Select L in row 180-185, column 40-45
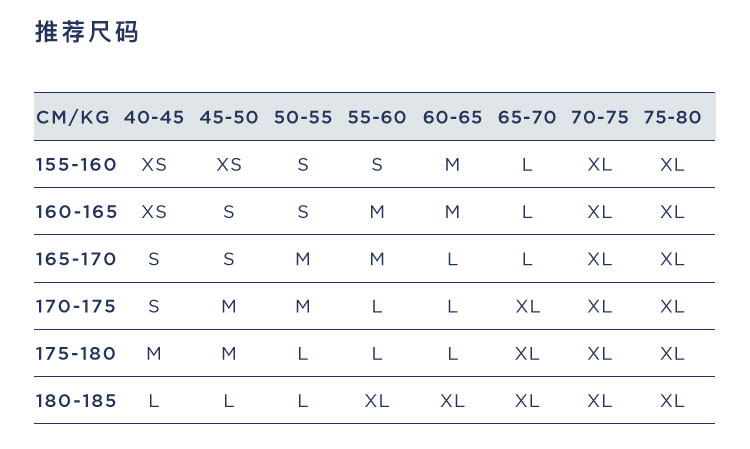The image size is (750, 449). pyautogui.click(x=154, y=401)
